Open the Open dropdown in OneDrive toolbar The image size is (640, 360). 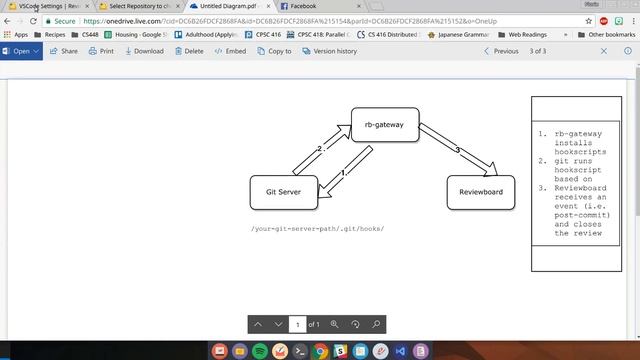pos(21,51)
